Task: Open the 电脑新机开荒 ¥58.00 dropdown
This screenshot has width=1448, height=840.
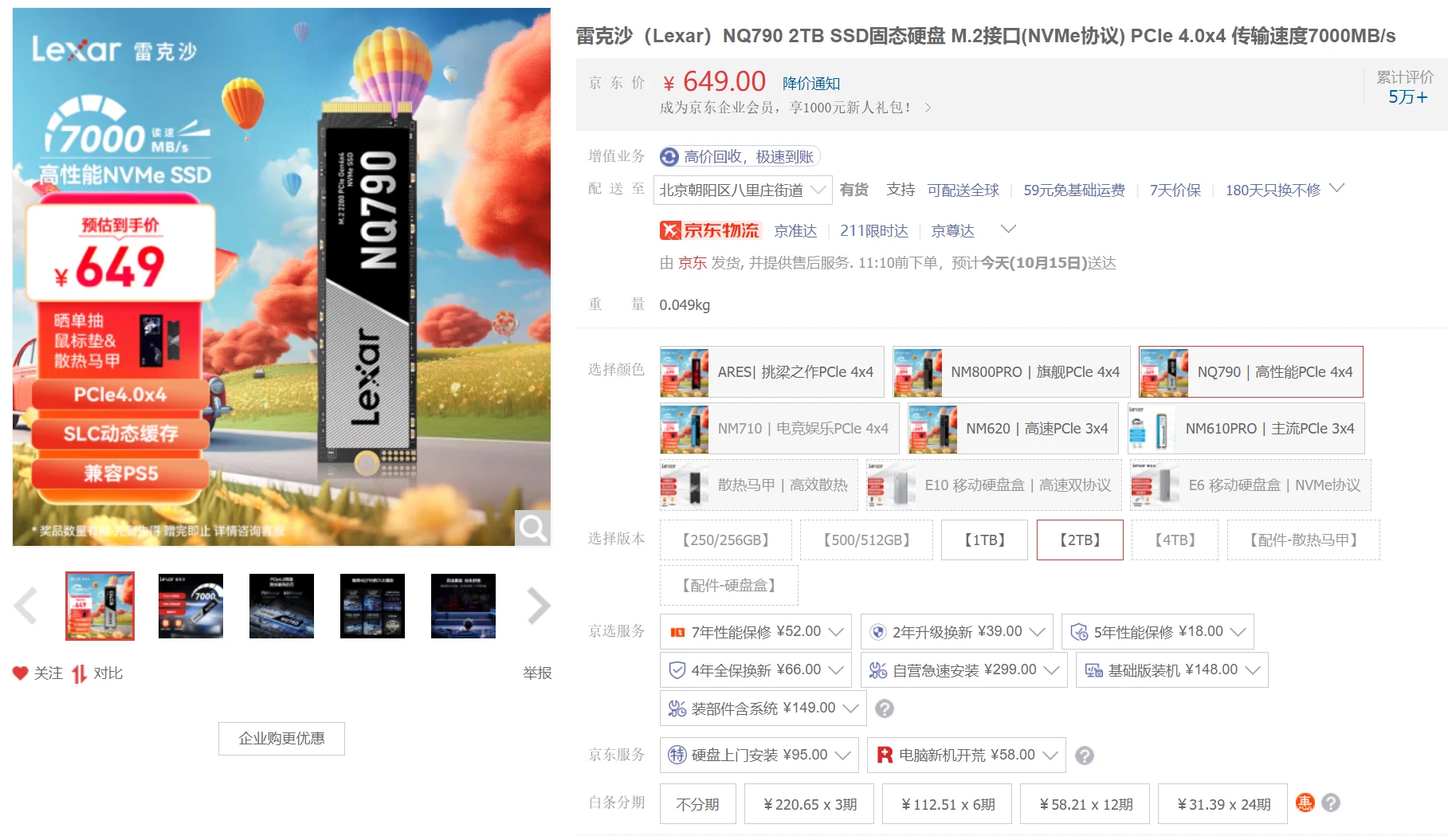Action: tap(967, 755)
